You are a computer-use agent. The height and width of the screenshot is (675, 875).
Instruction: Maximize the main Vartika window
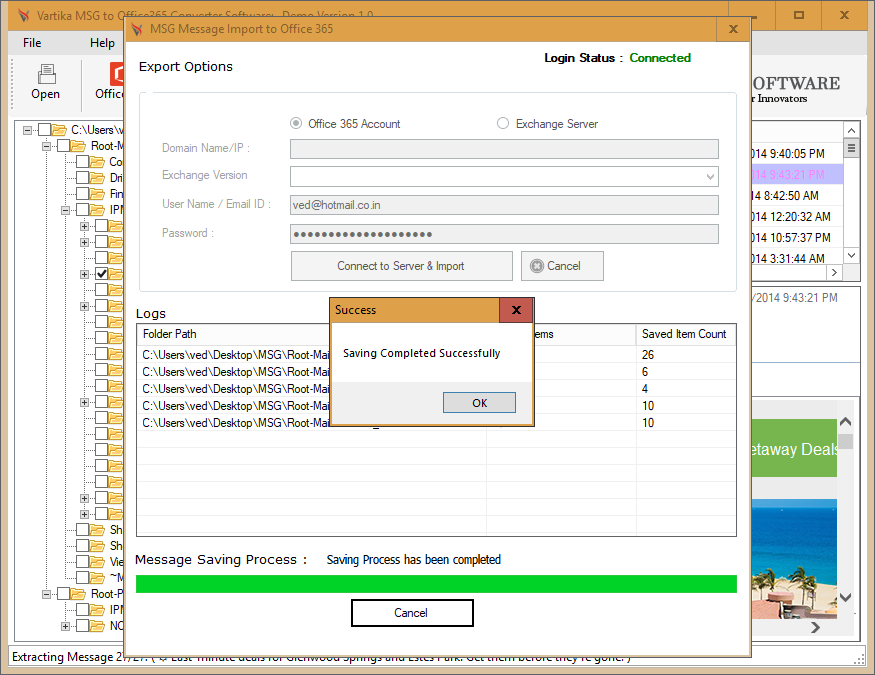[x=799, y=15]
